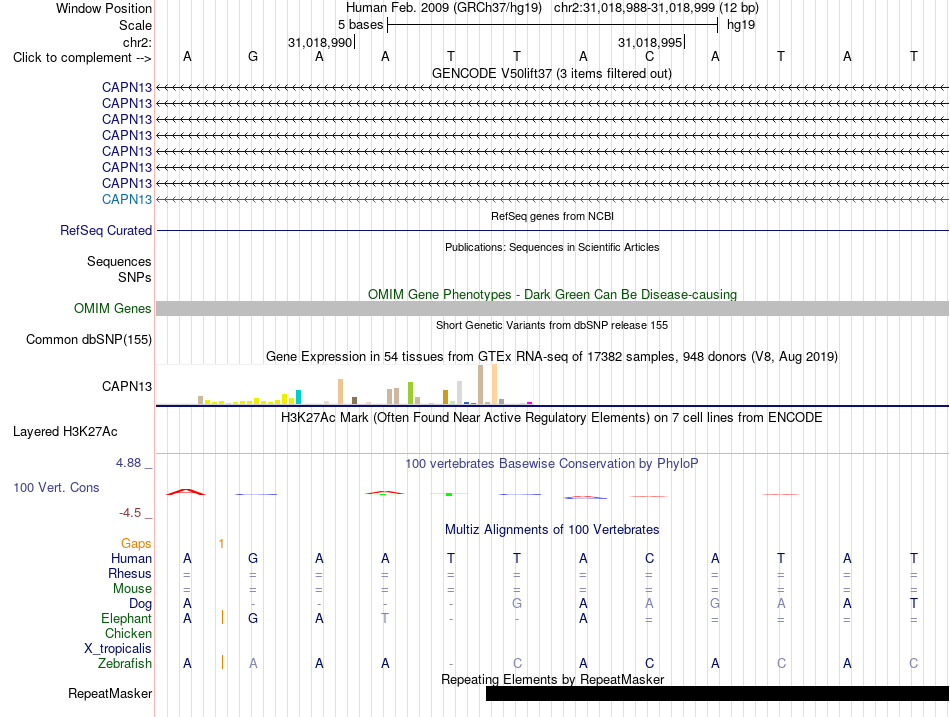Click the Scale label
Image resolution: width=950 pixels, height=717 pixels.
click(x=135, y=25)
